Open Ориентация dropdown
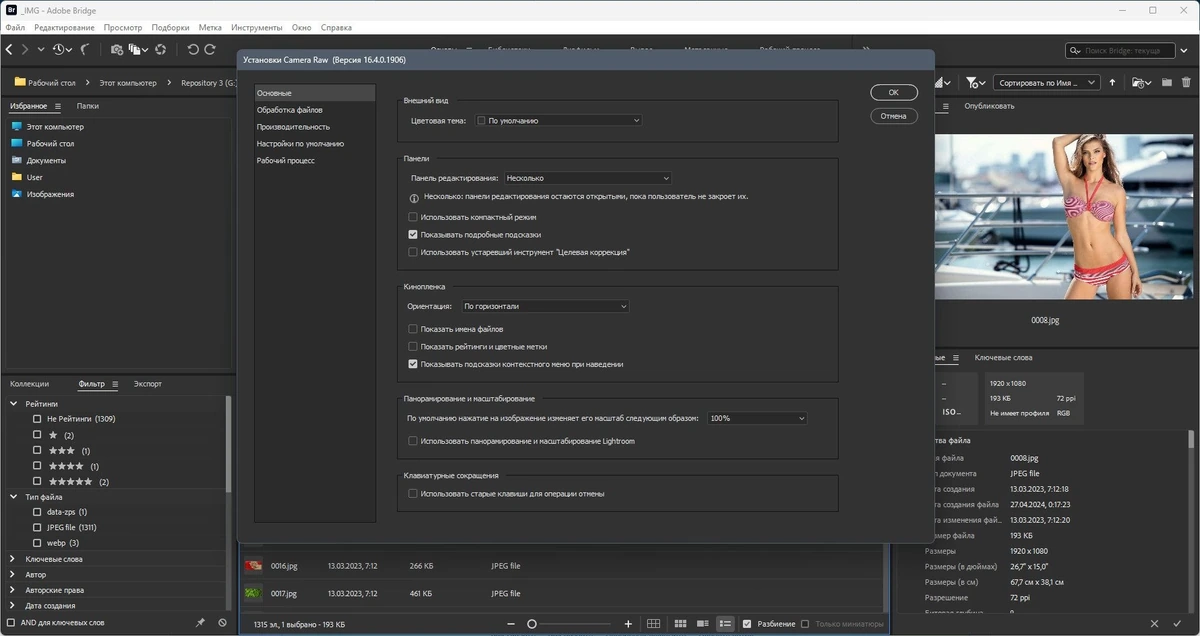1200x636 pixels. (545, 306)
